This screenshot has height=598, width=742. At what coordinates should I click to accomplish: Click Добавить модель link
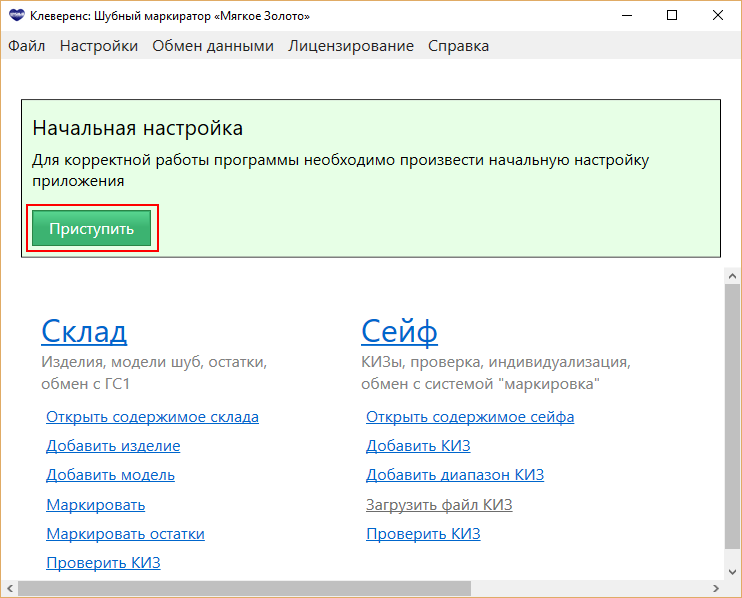(x=110, y=475)
